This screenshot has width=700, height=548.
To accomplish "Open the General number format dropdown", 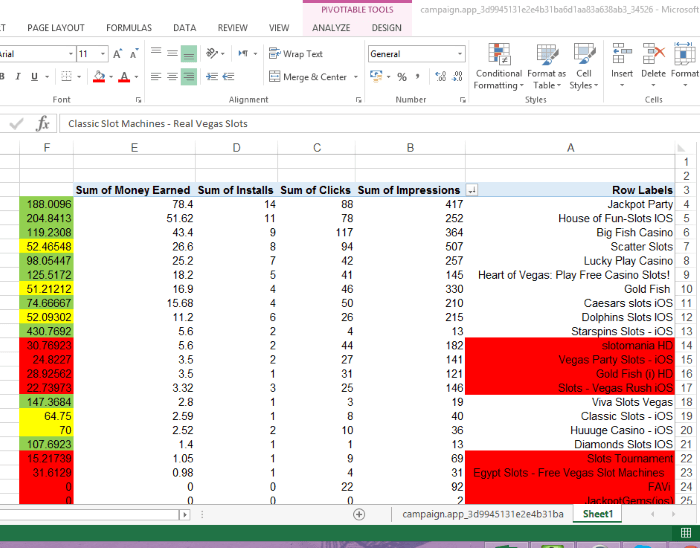I will (459, 54).
